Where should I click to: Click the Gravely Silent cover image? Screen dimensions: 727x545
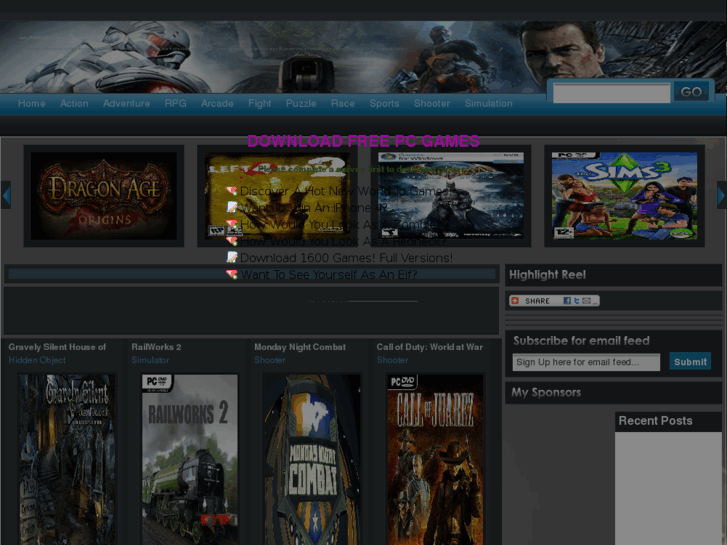click(x=67, y=460)
